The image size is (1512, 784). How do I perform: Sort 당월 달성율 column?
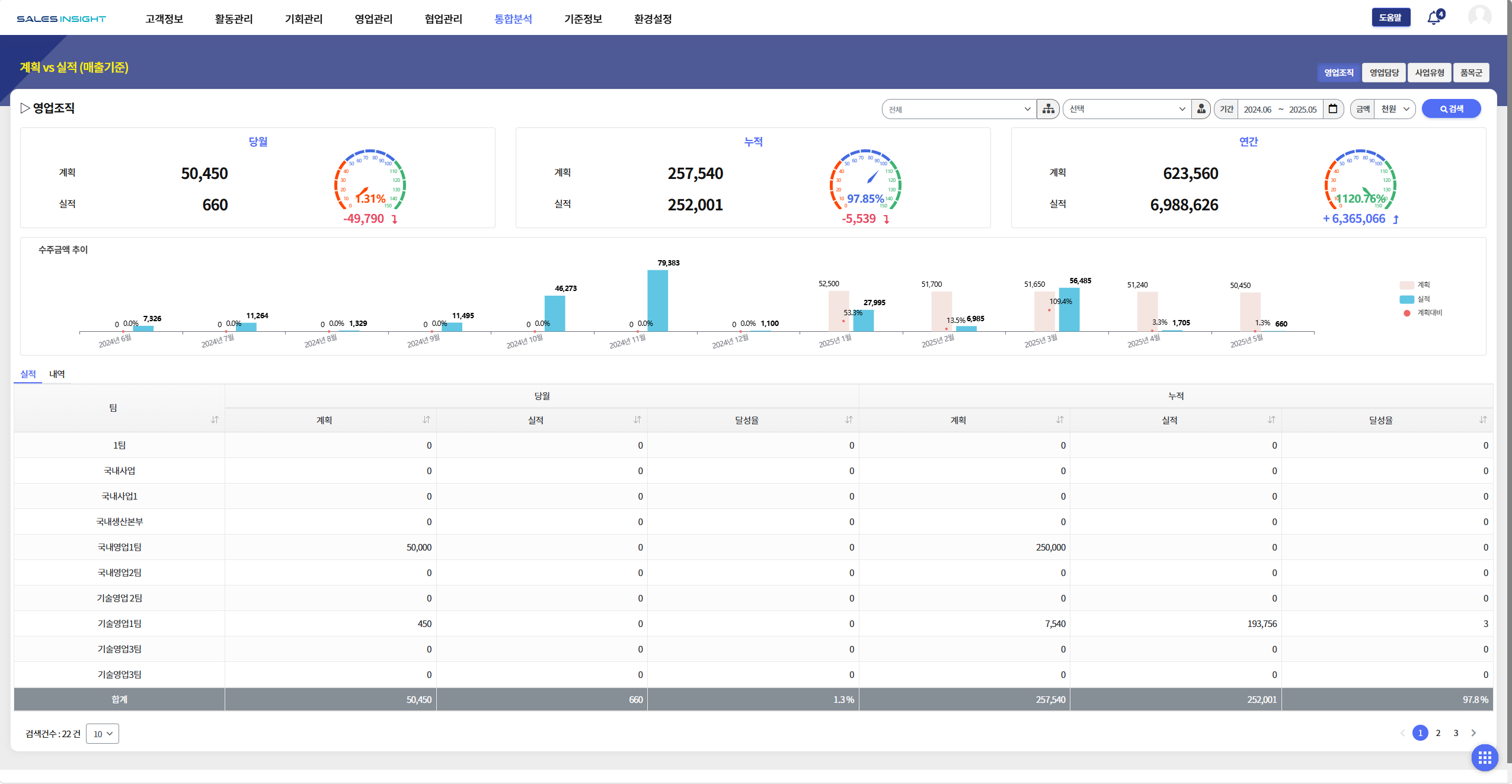coord(849,420)
